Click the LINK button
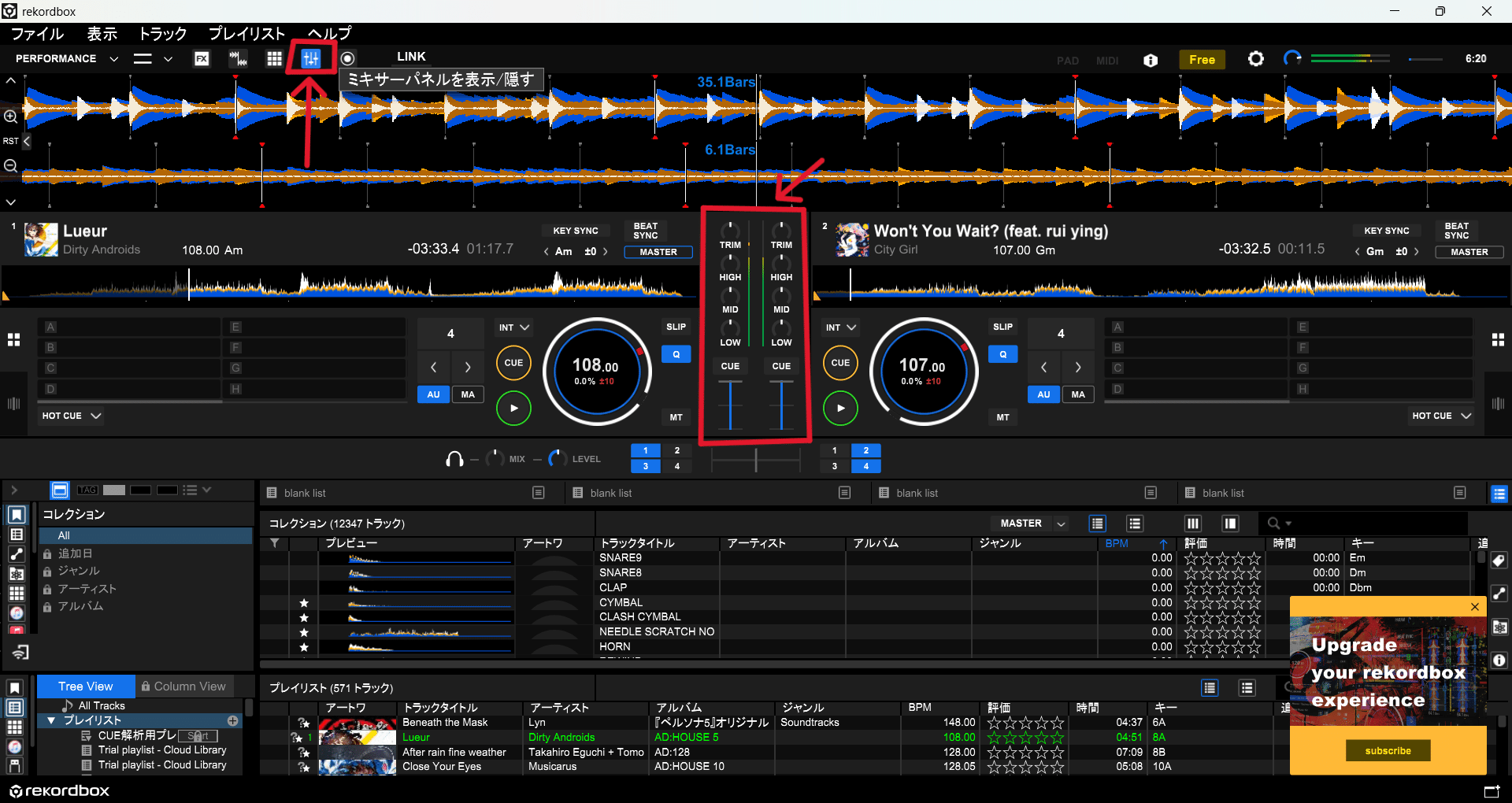 click(411, 57)
